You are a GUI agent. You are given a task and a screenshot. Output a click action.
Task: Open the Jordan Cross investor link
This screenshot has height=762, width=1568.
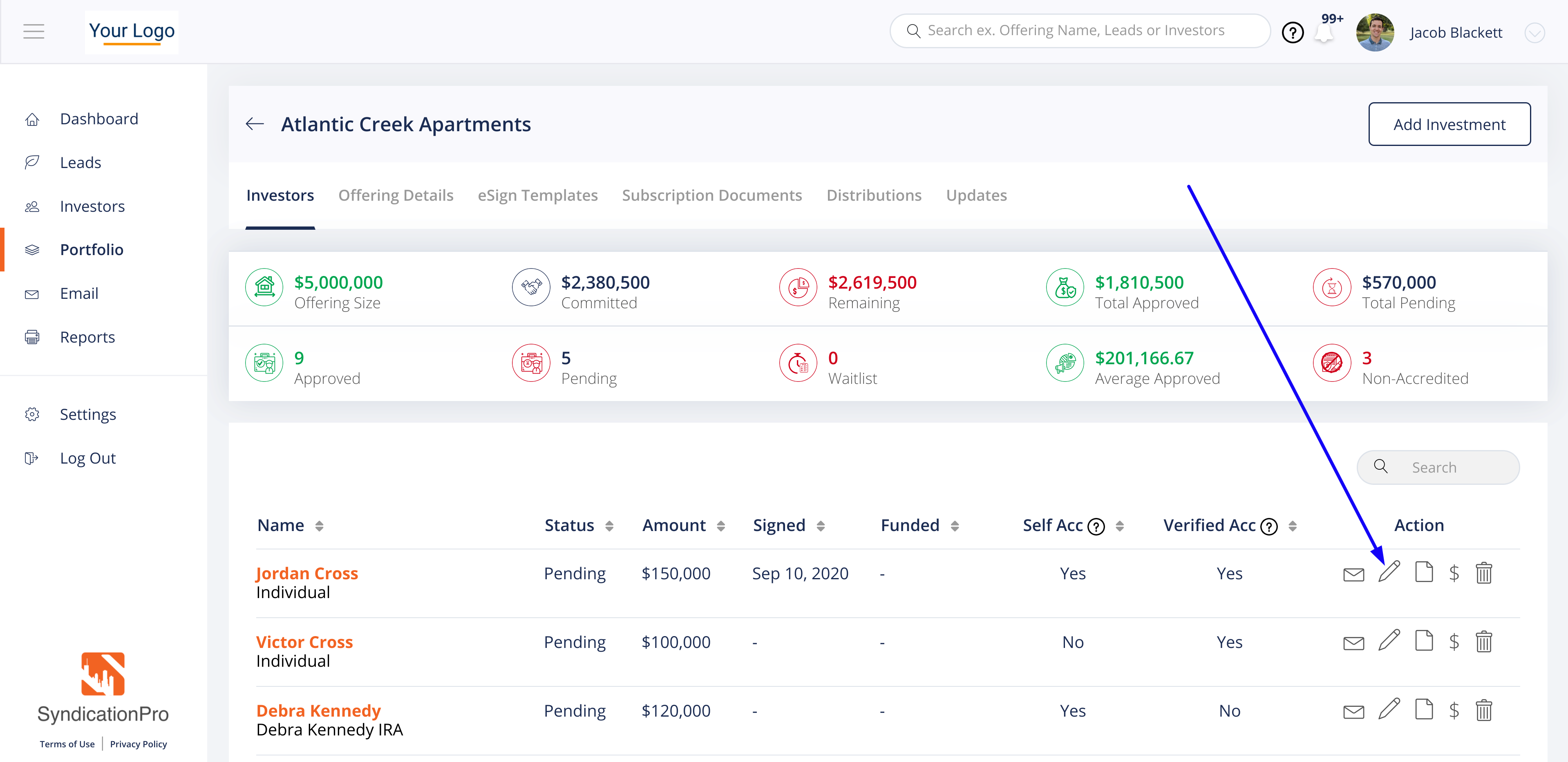pos(307,573)
